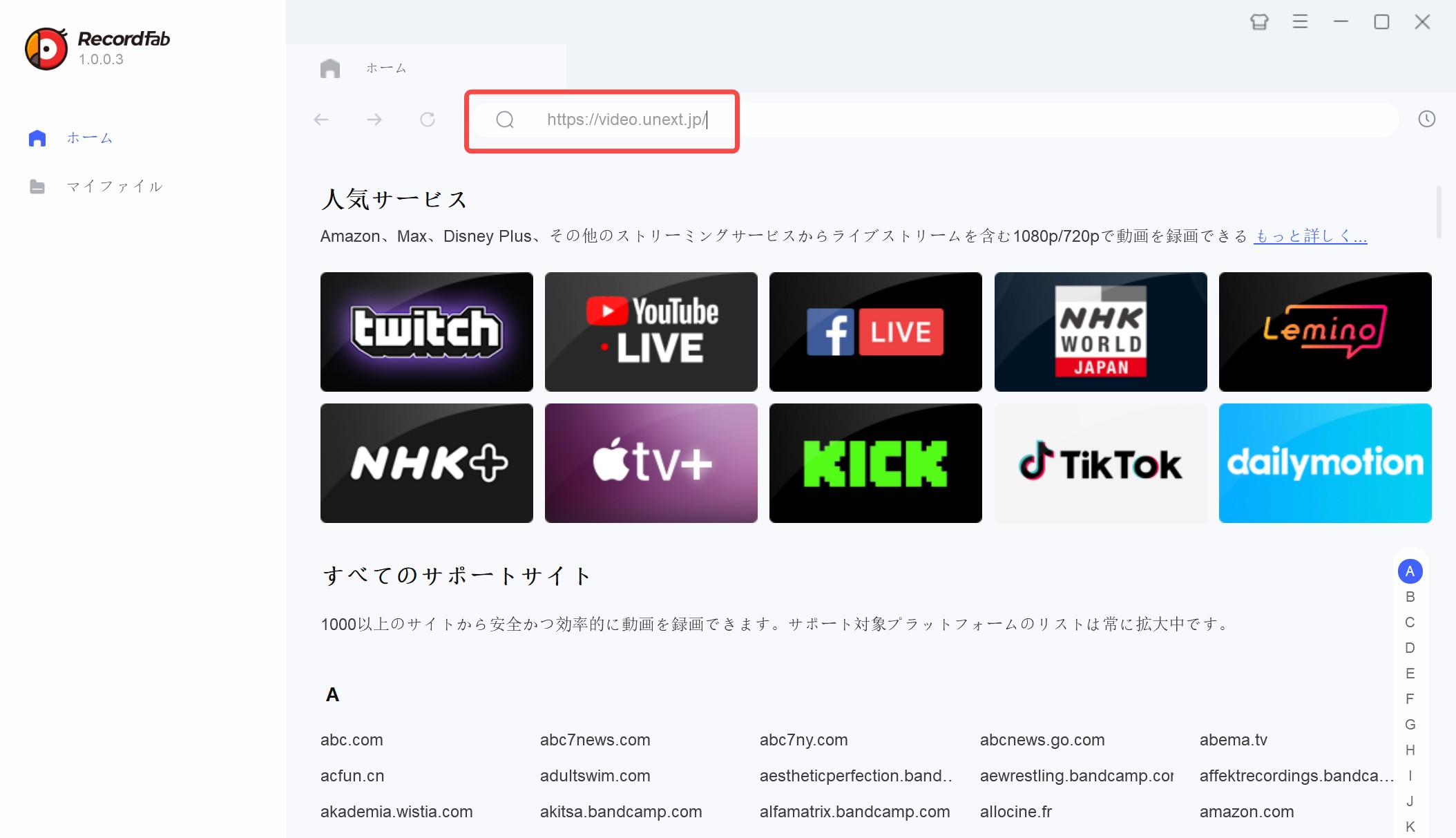Open the Apple TV+ service tile

[651, 463]
